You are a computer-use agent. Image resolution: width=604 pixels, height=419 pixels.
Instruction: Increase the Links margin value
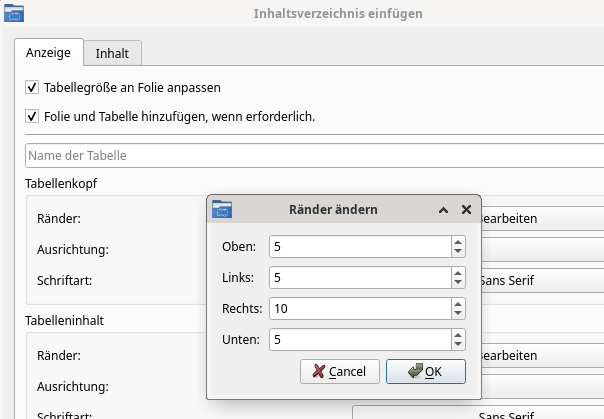click(x=458, y=273)
